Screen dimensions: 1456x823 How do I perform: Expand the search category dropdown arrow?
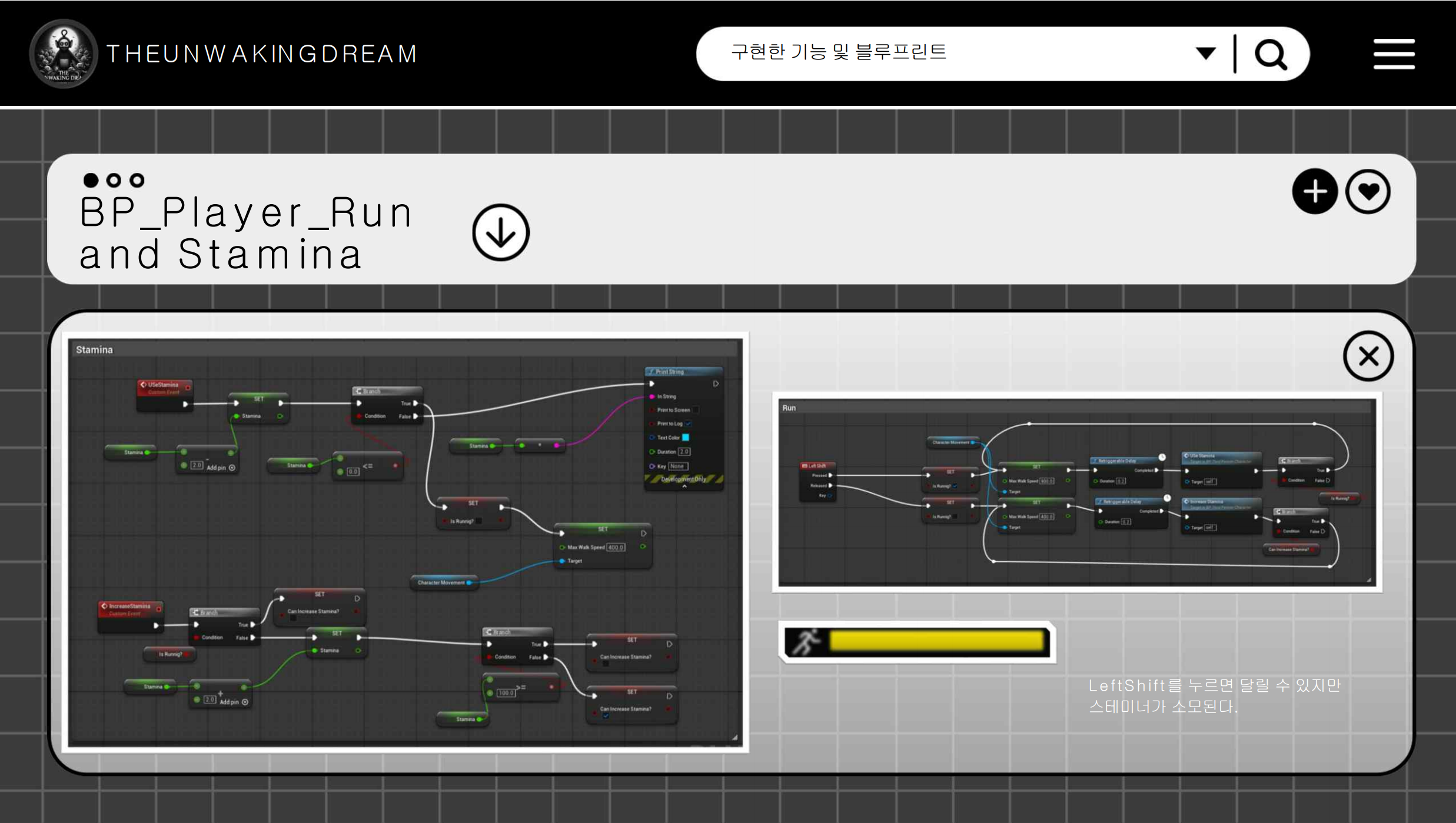(x=1206, y=54)
